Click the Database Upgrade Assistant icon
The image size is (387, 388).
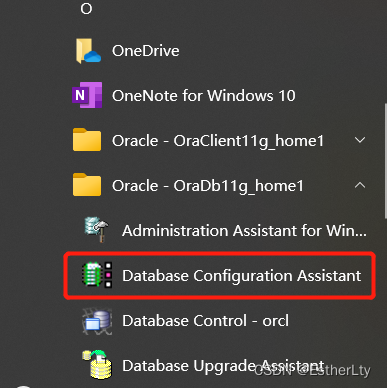tap(97, 365)
